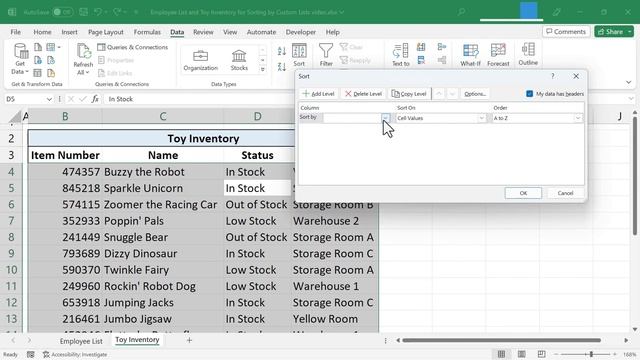Click the Sort ribbon button
The image size is (640, 360).
point(299,55)
